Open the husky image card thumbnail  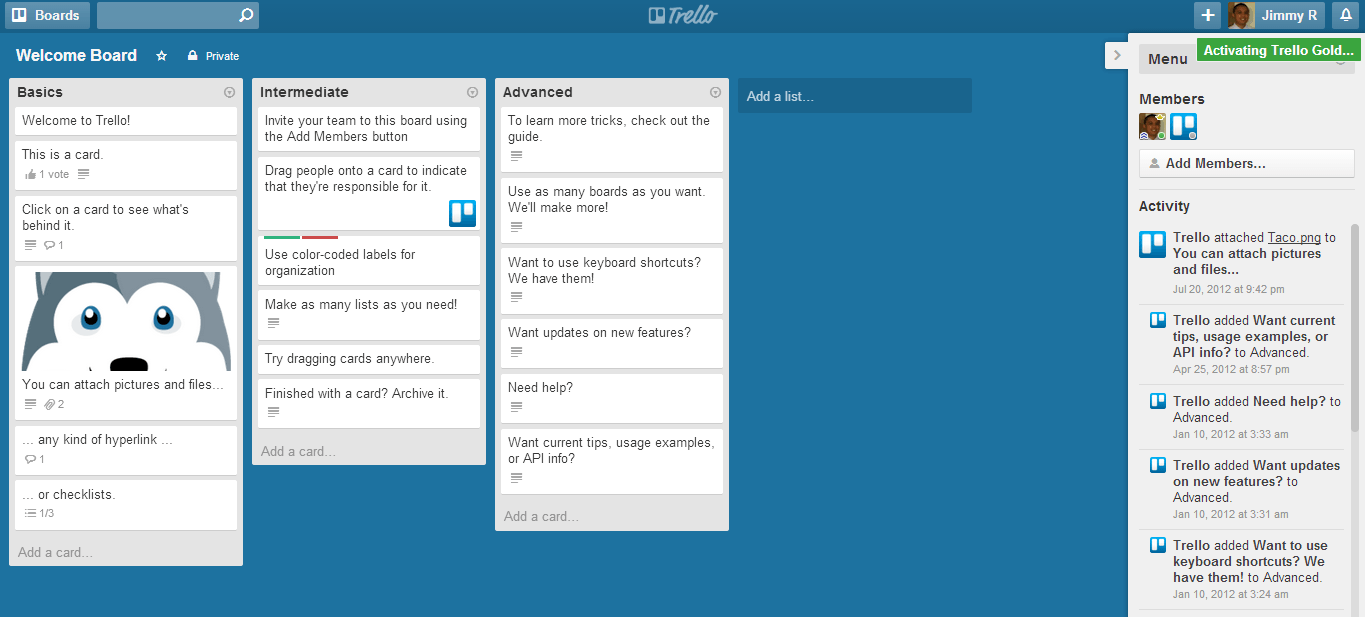click(x=126, y=320)
